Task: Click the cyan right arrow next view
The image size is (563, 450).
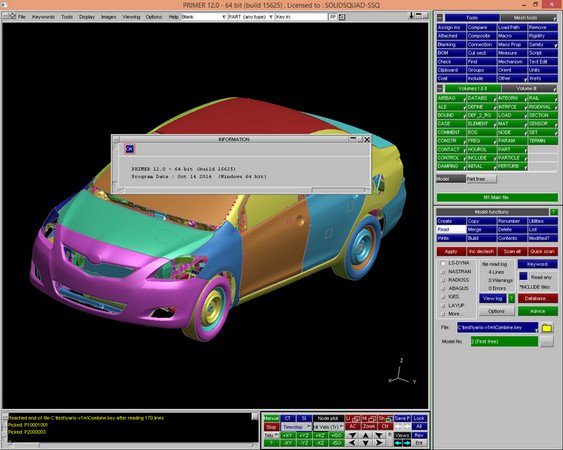Action: pos(407,443)
